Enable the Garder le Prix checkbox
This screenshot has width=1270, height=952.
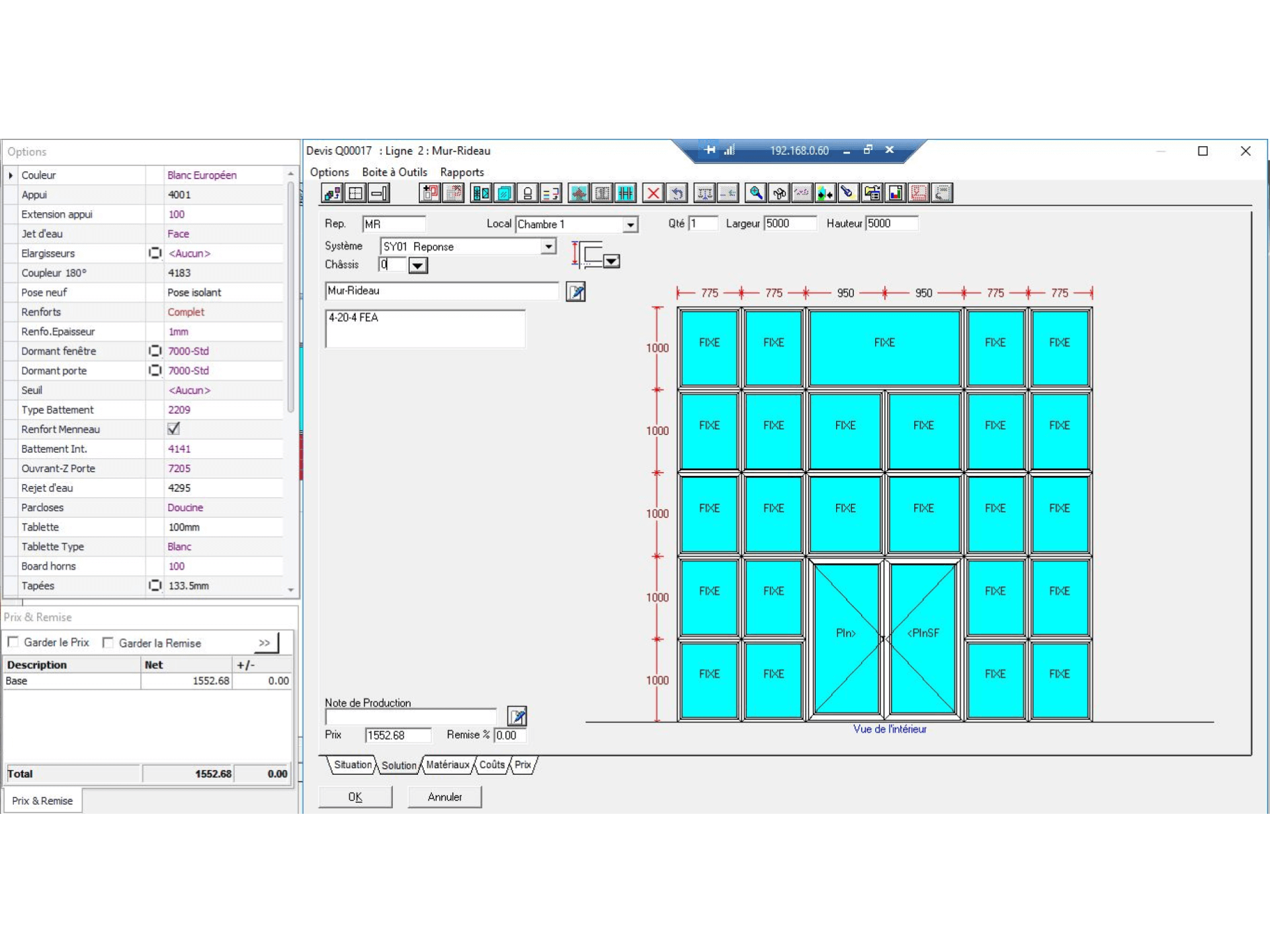coord(13,642)
